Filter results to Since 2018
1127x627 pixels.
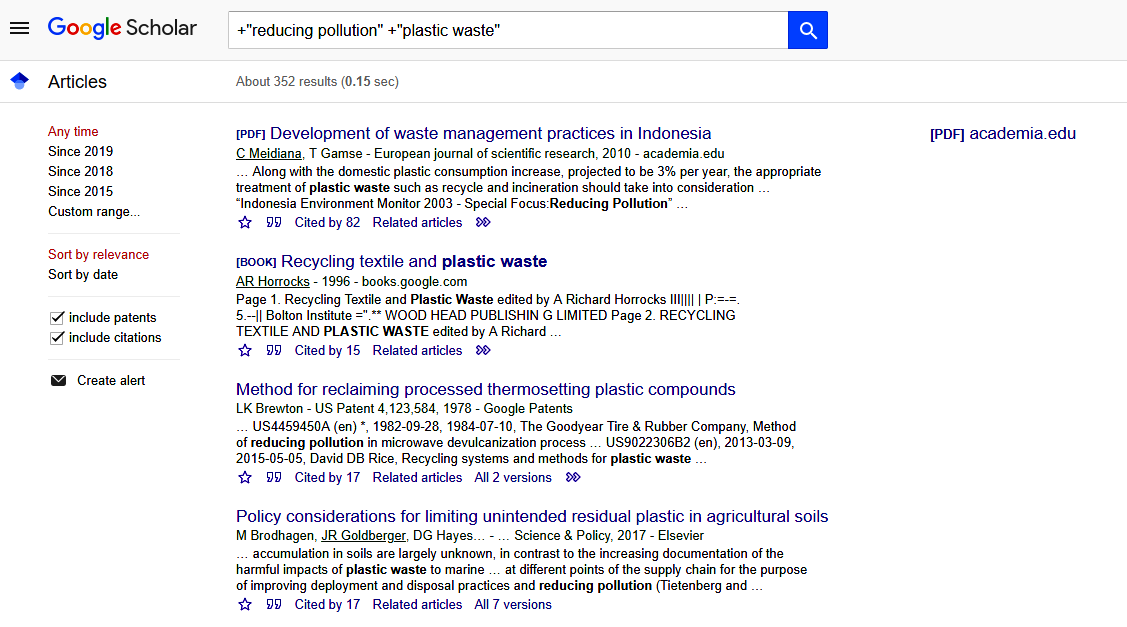pyautogui.click(x=80, y=172)
